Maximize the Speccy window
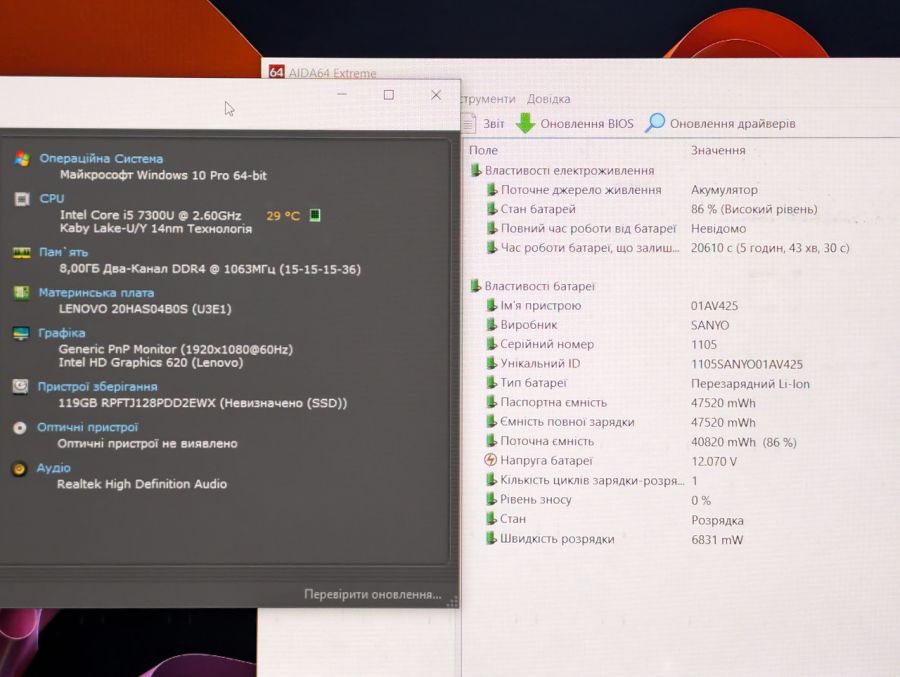The height and width of the screenshot is (677, 900). pos(389,95)
